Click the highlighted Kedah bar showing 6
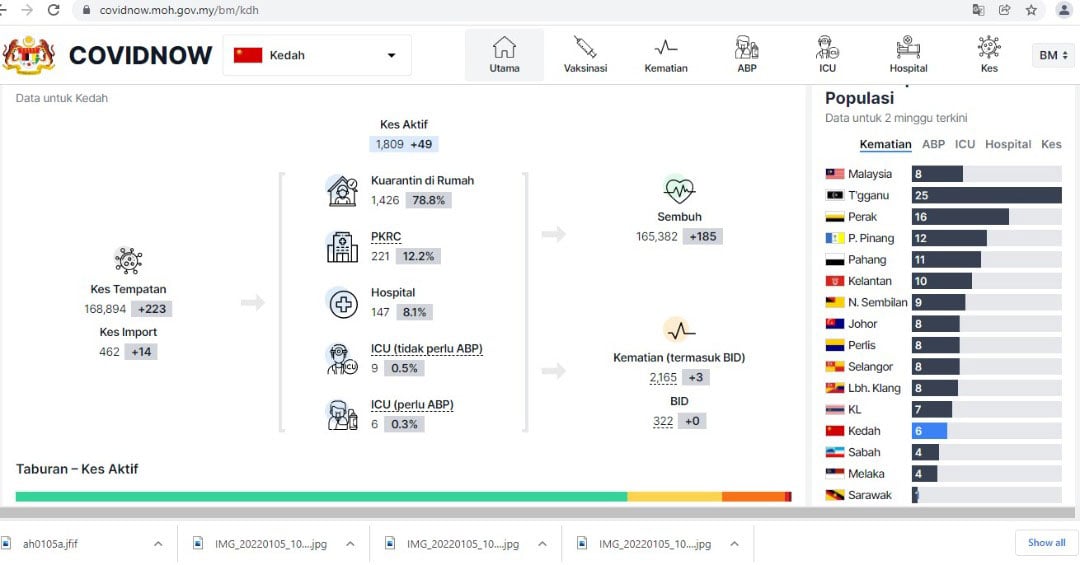Viewport: 1080px width, 565px height. point(929,431)
